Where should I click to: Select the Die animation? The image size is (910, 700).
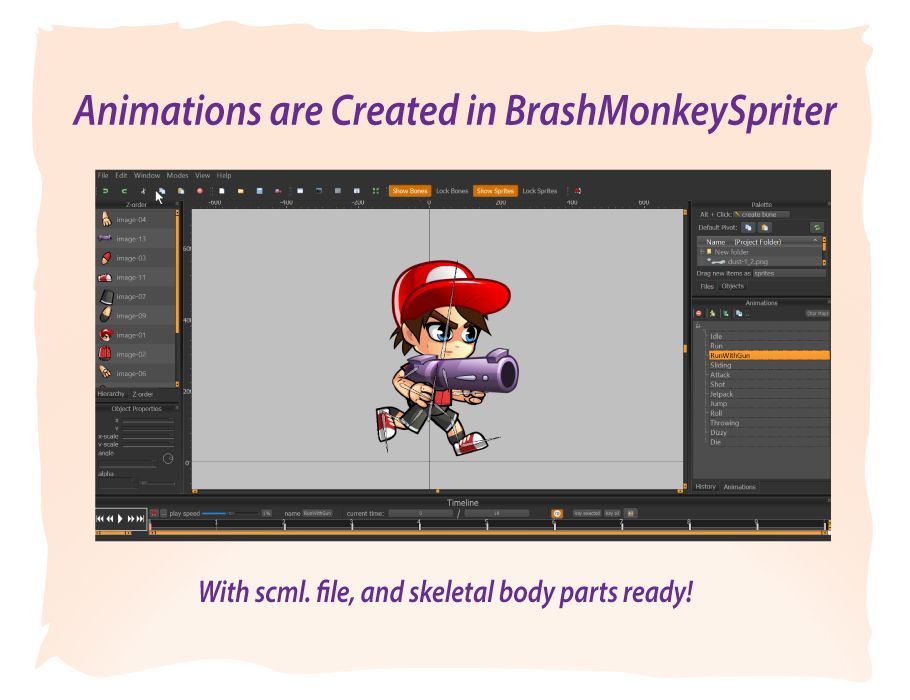point(769,442)
